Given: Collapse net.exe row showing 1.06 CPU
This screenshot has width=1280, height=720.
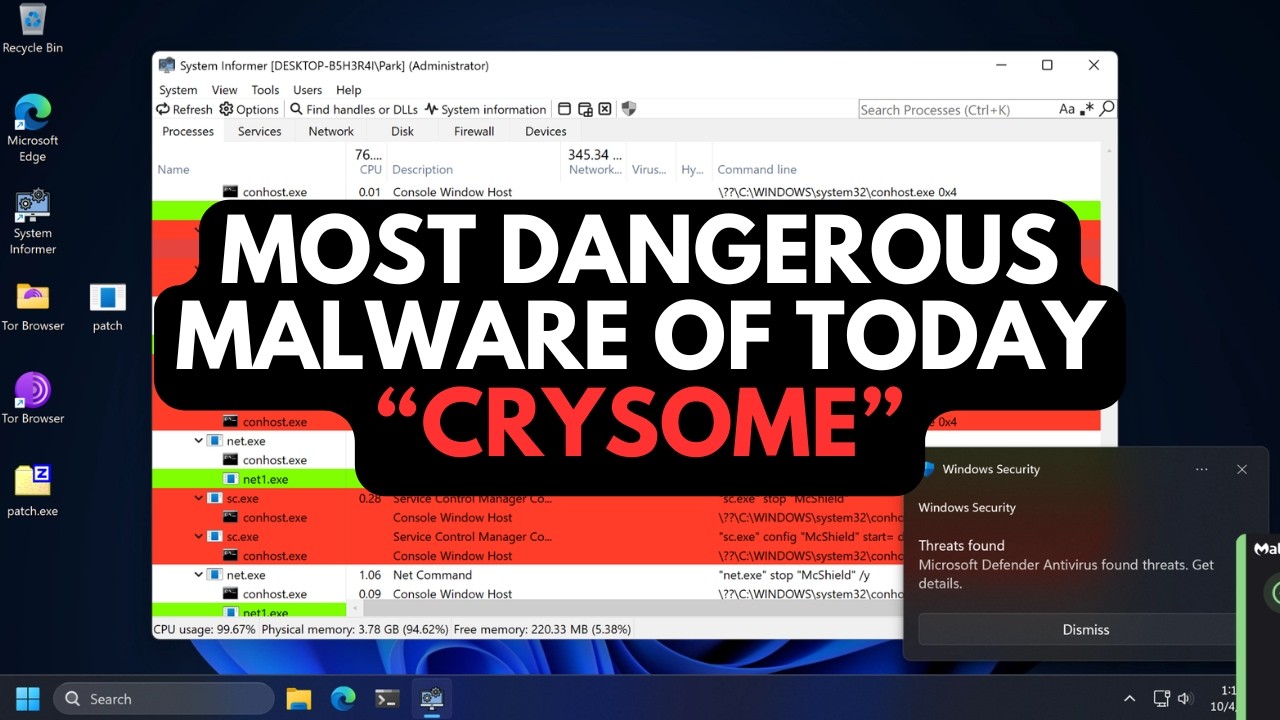Looking at the screenshot, I should point(199,575).
